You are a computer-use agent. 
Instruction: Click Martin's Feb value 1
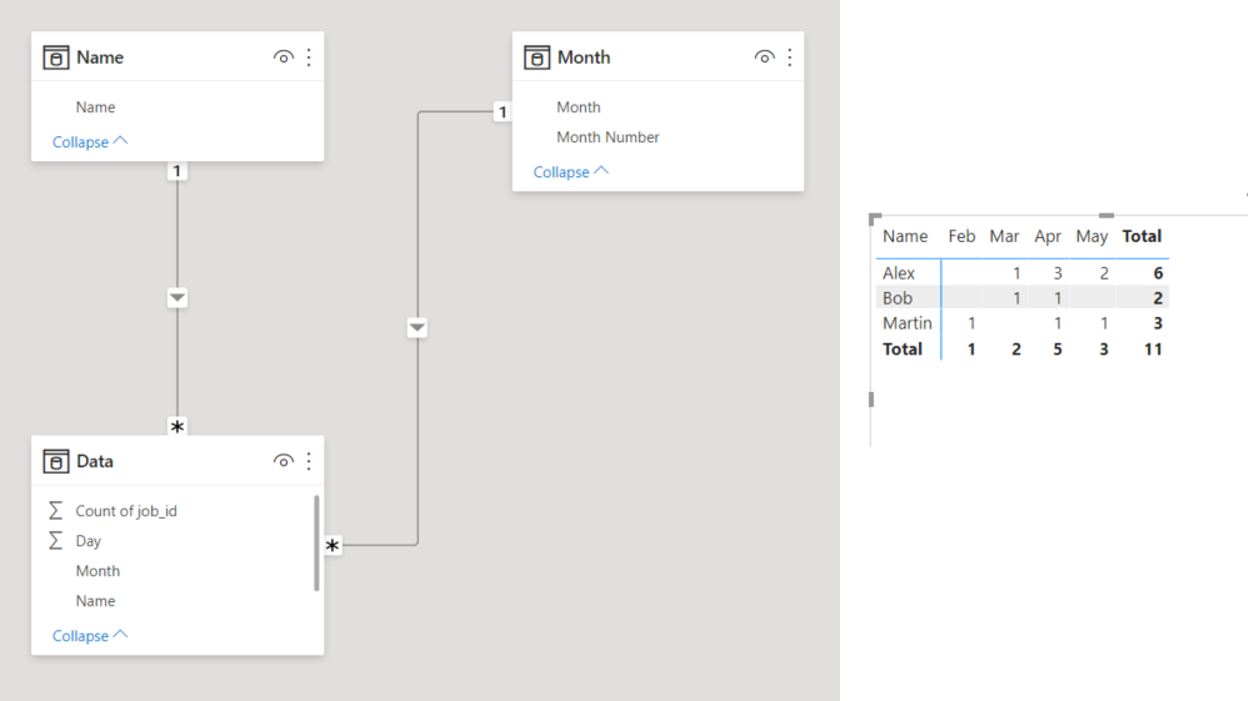point(971,323)
